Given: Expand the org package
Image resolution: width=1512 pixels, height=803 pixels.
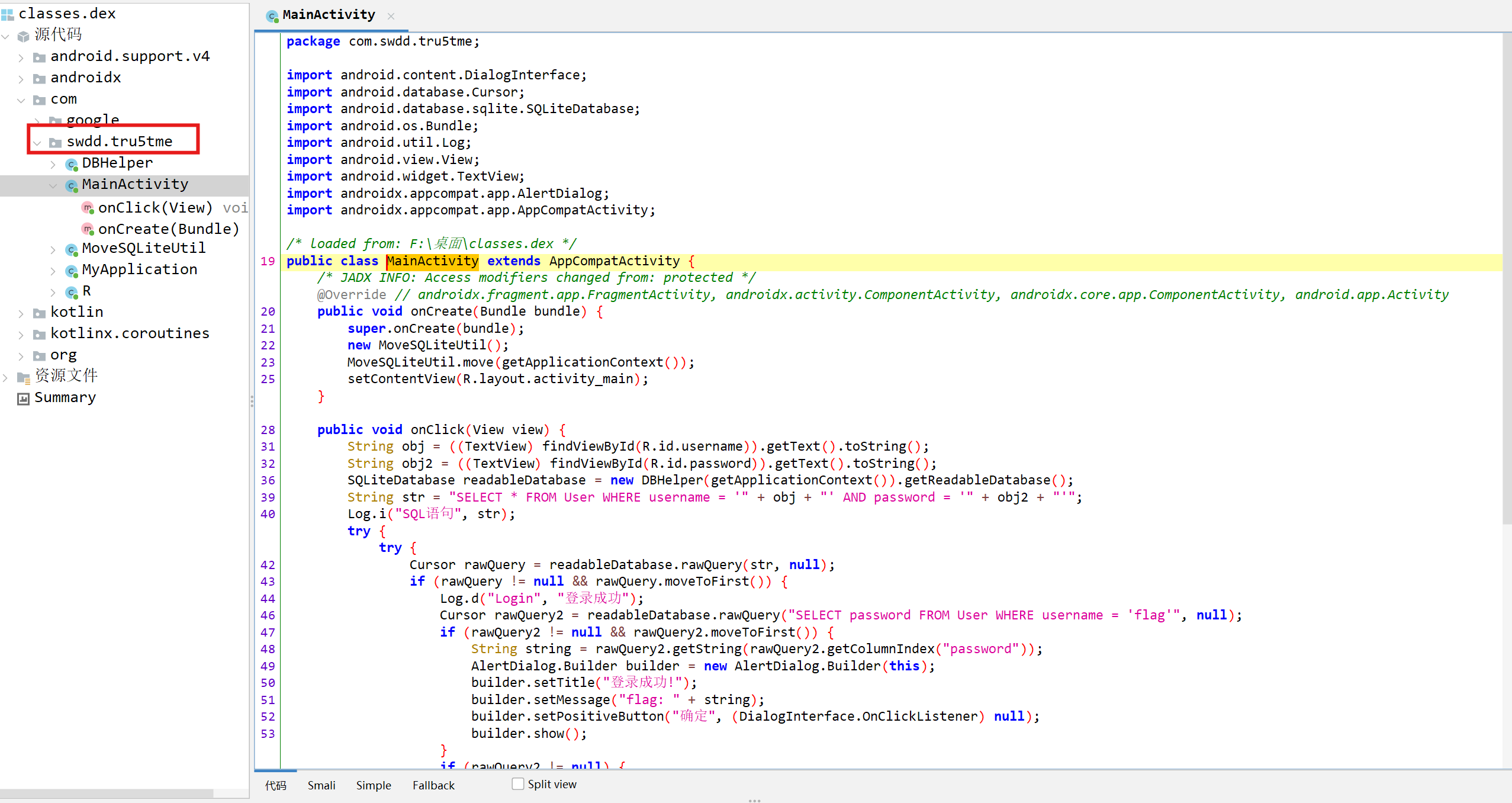Looking at the screenshot, I should 21,356.
